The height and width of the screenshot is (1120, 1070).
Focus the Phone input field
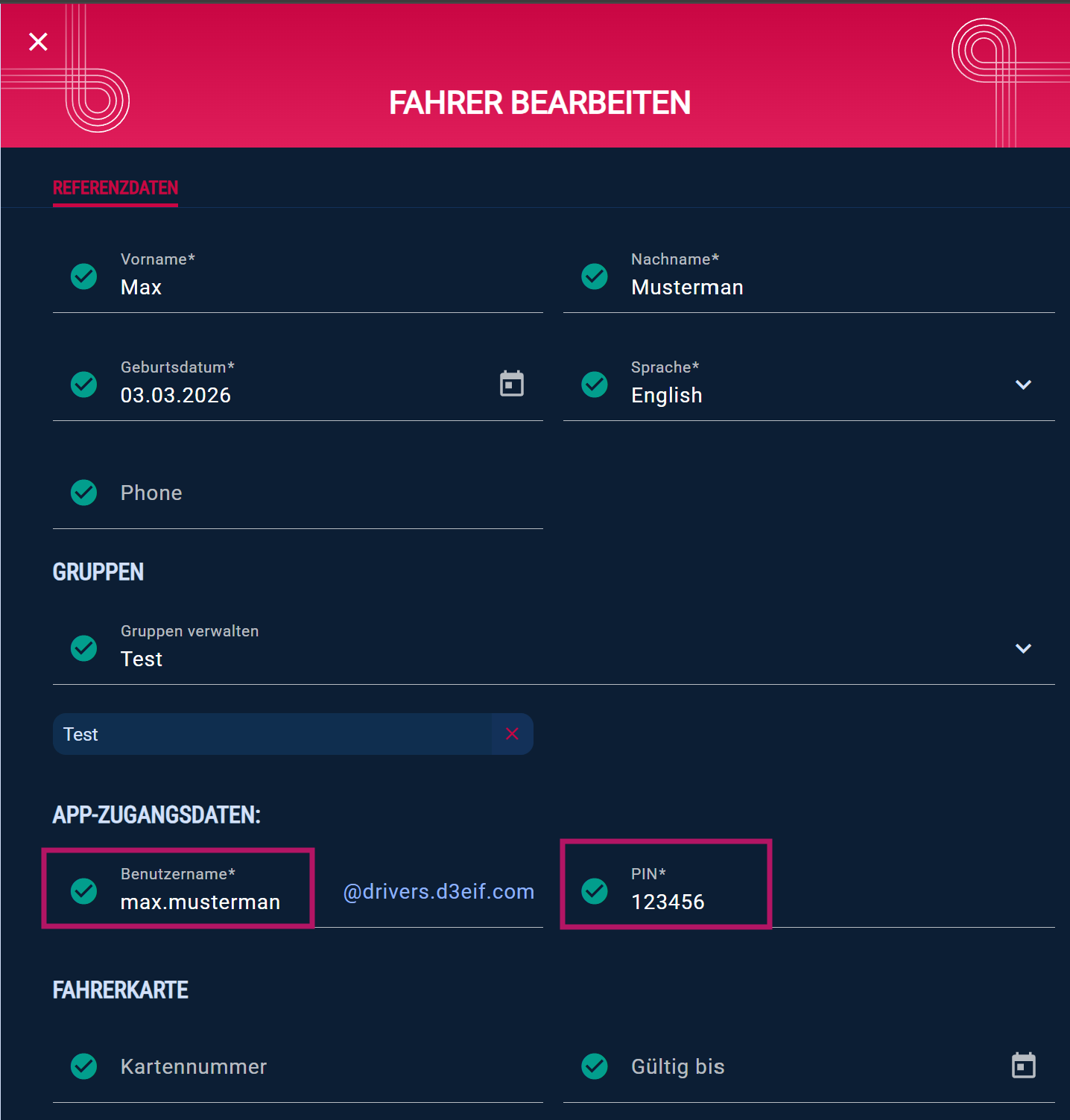(x=298, y=493)
